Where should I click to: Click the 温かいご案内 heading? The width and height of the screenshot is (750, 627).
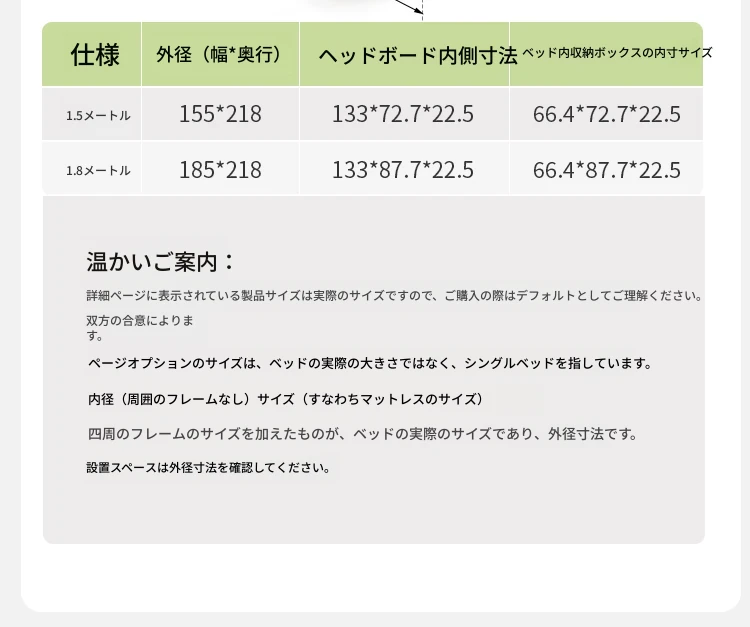[x=160, y=263]
